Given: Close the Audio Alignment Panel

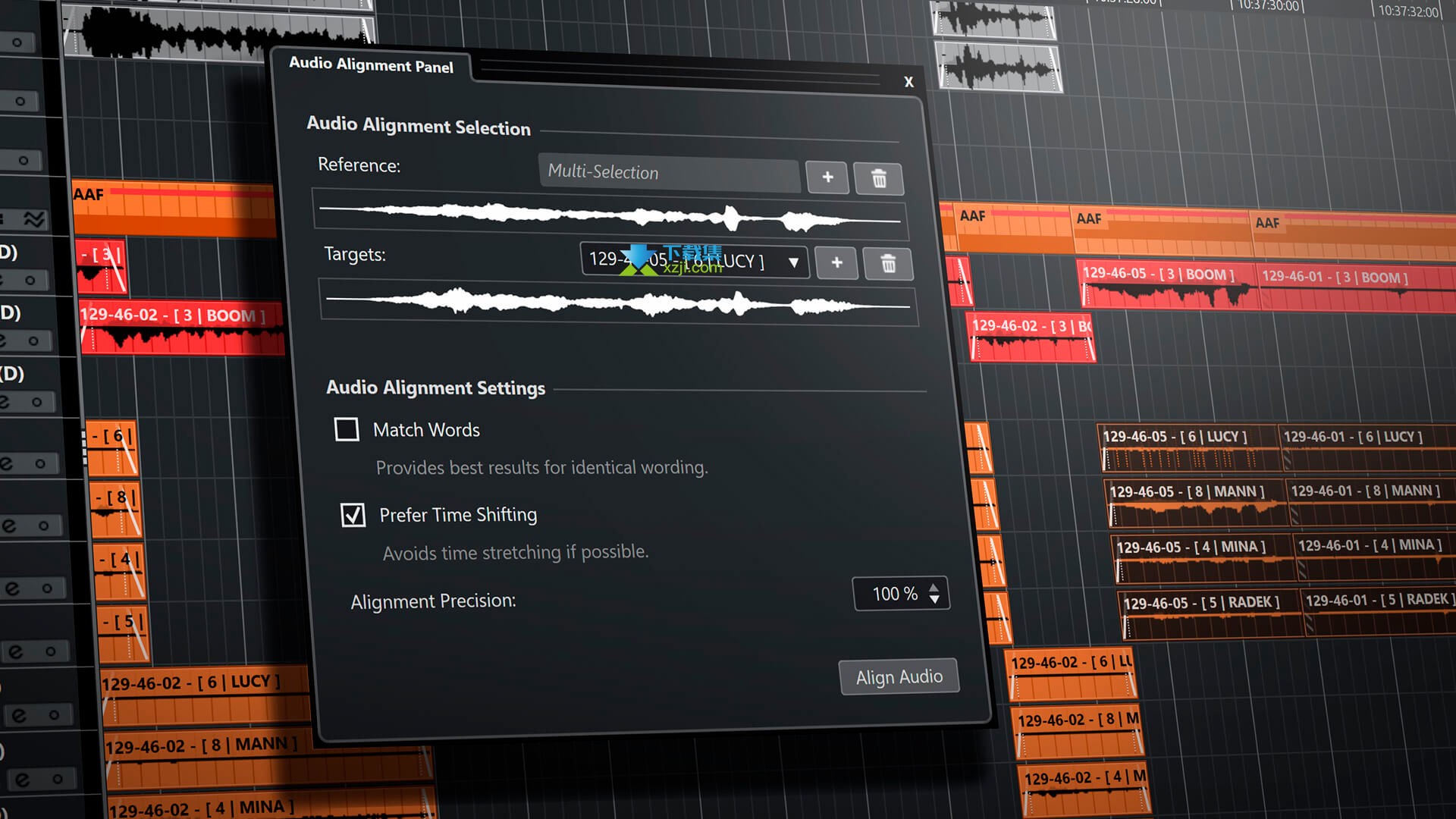Looking at the screenshot, I should (908, 81).
